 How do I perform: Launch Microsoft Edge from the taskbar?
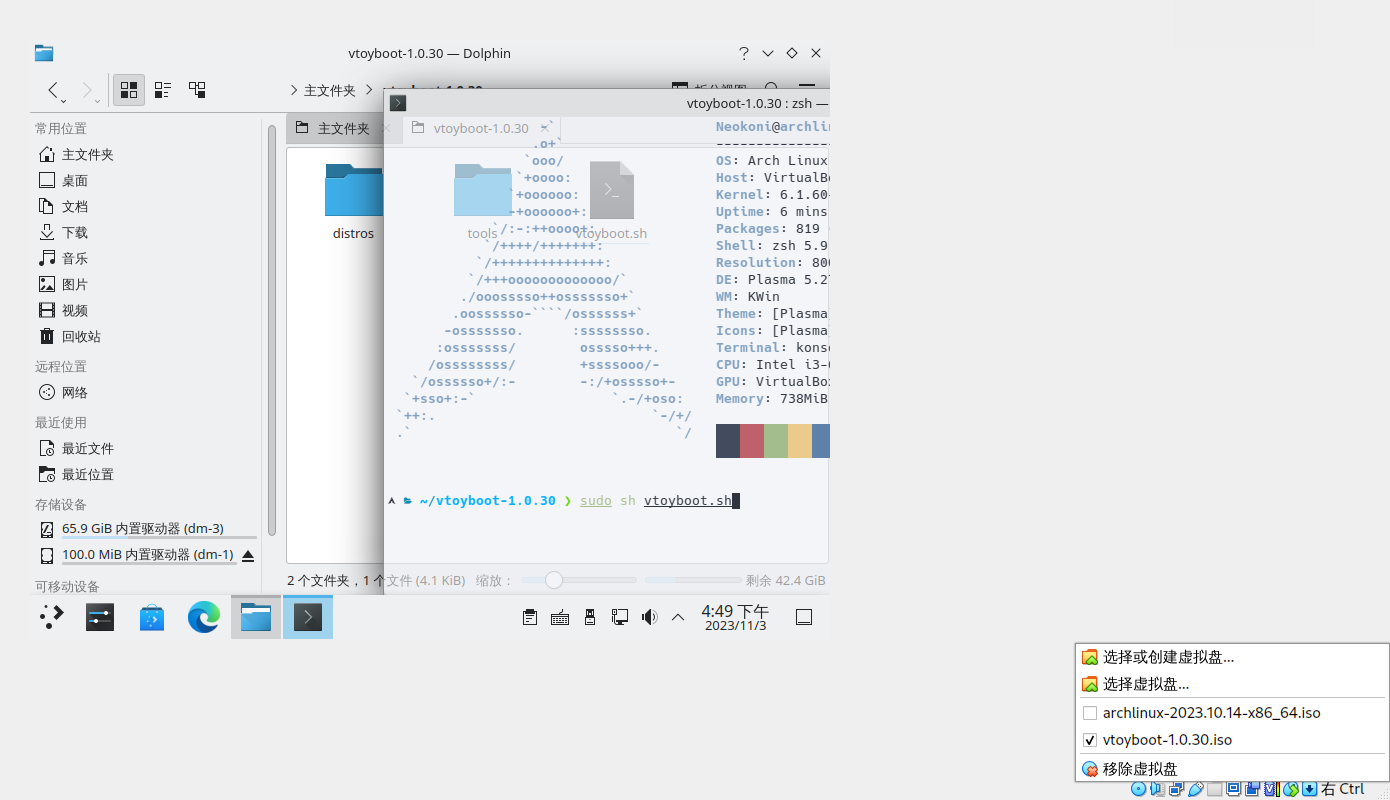click(204, 617)
